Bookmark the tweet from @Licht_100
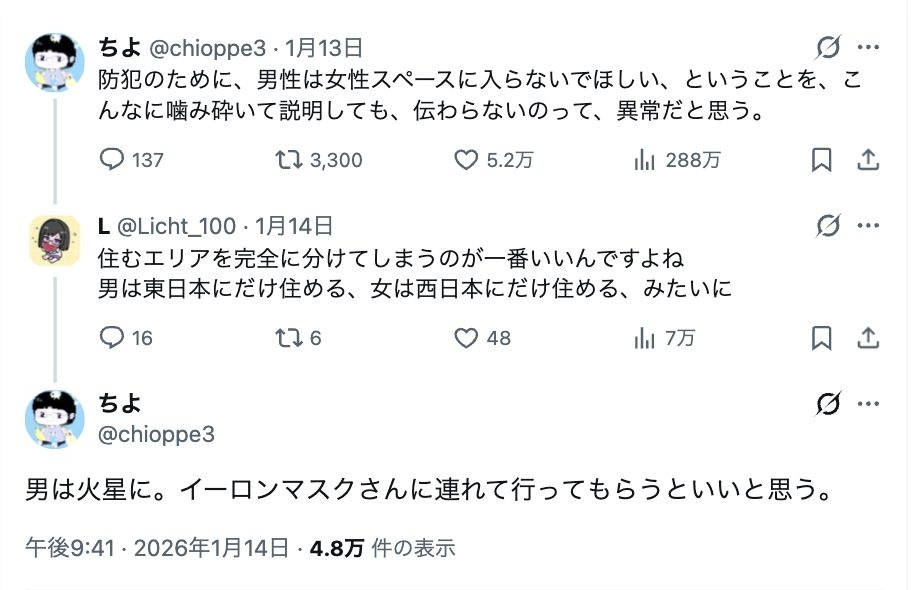The width and height of the screenshot is (918, 590). coord(821,338)
